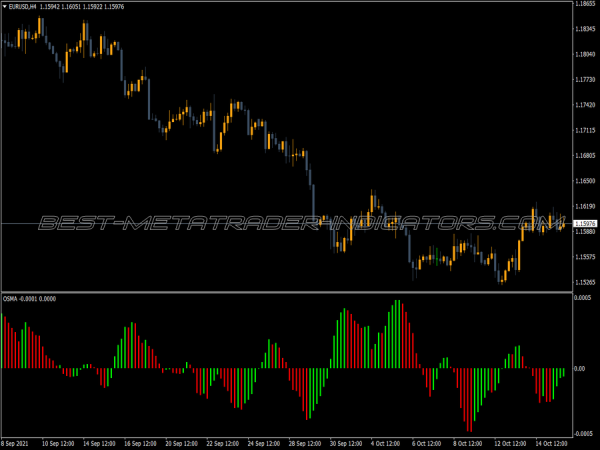This screenshot has width=600, height=450.
Task: Click price axis label 1.17730
Action: [585, 80]
